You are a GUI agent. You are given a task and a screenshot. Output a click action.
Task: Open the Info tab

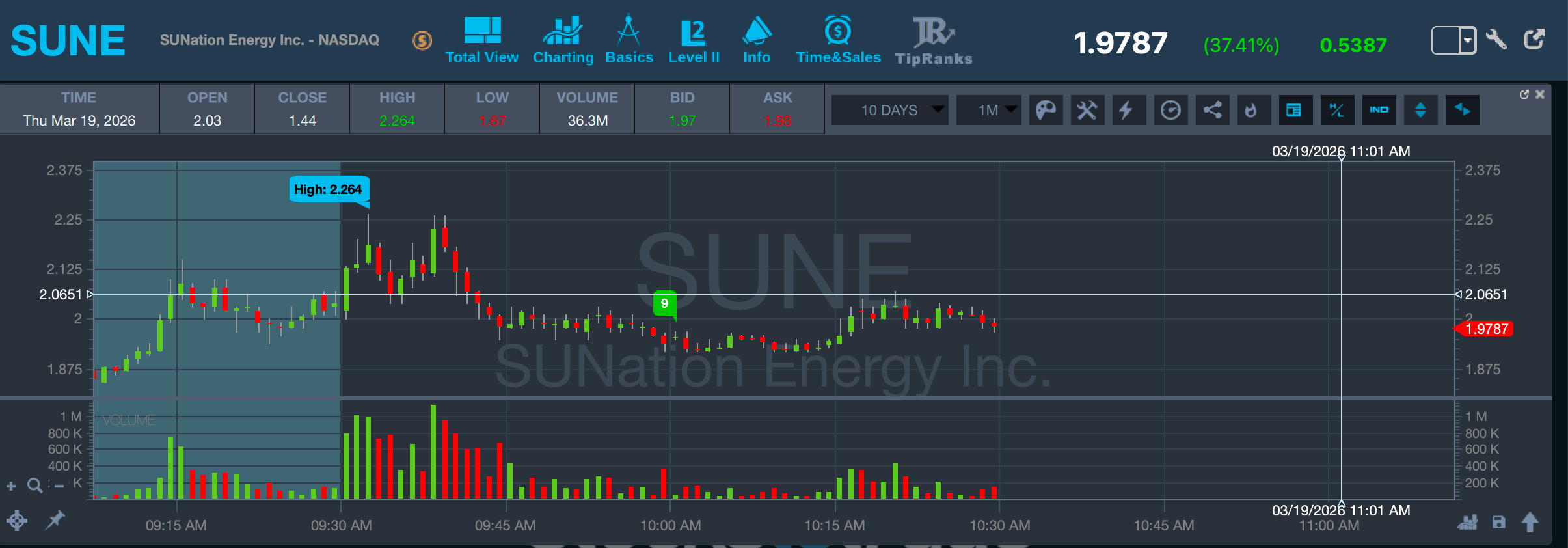coord(757,40)
